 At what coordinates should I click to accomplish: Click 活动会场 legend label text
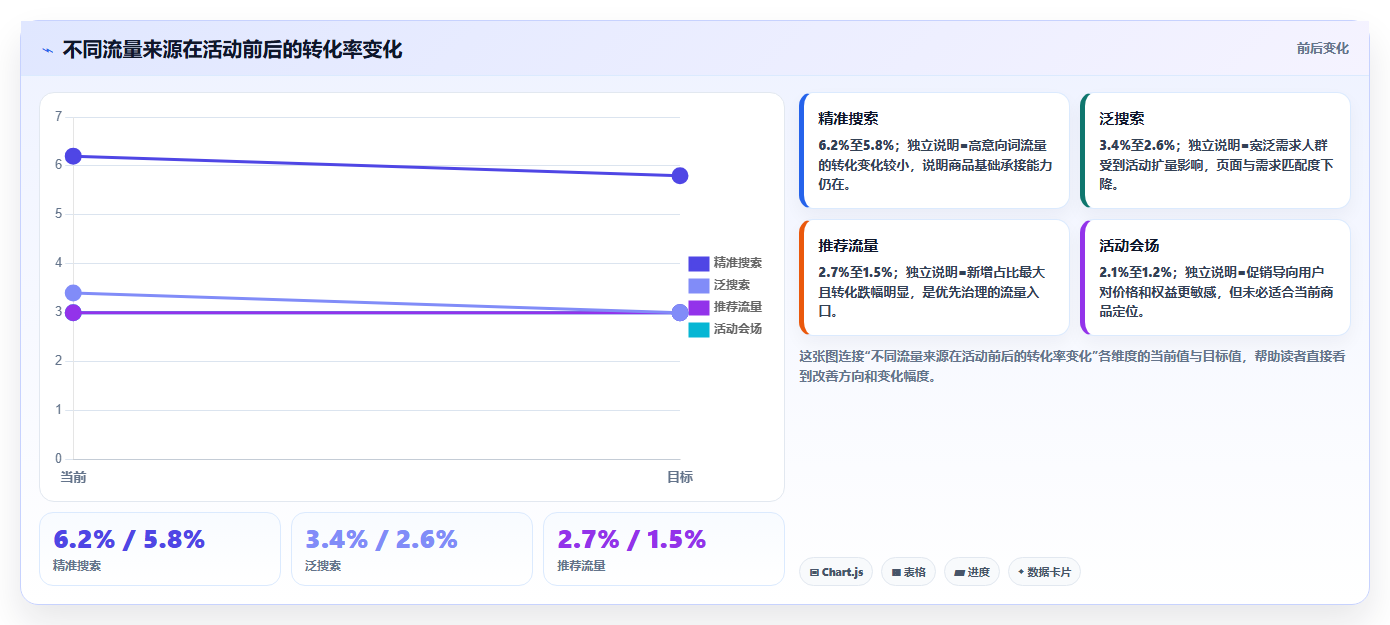[738, 329]
